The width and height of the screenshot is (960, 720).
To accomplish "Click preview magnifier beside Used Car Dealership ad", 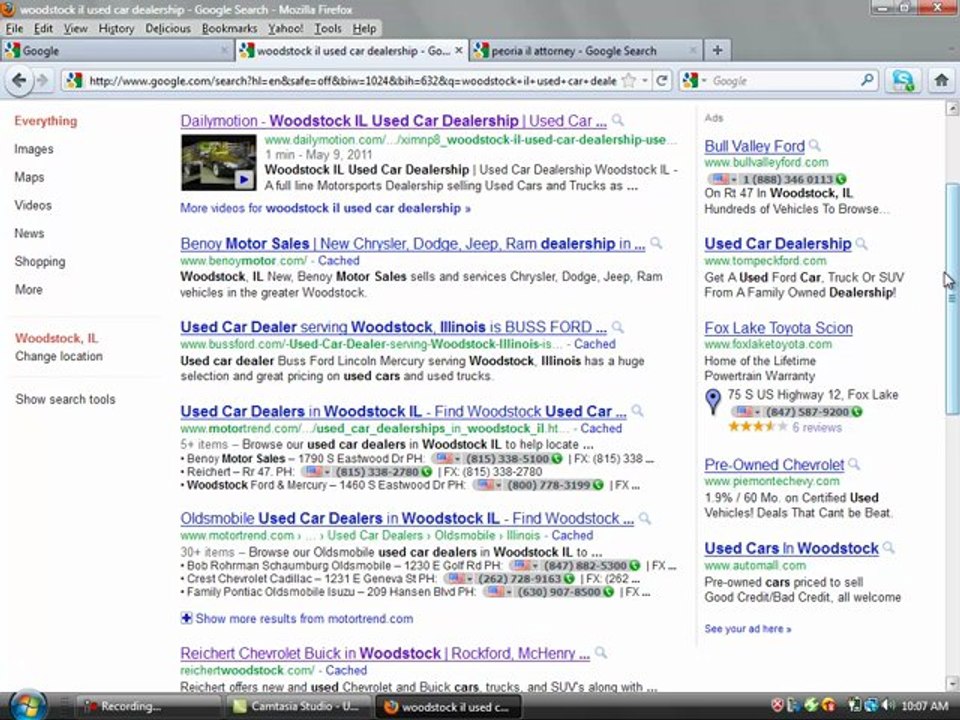I will point(861,244).
